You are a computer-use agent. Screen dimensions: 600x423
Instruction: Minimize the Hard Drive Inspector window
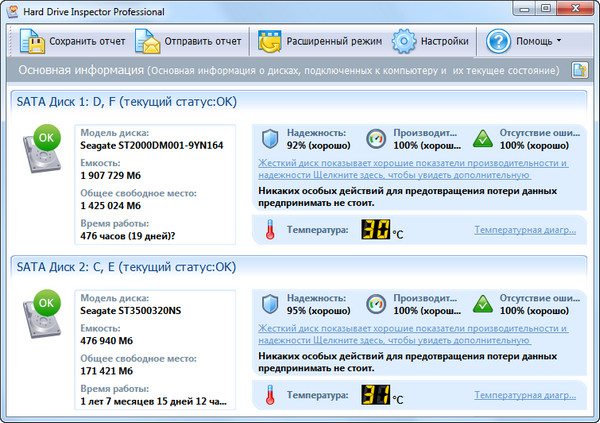[524, 8]
